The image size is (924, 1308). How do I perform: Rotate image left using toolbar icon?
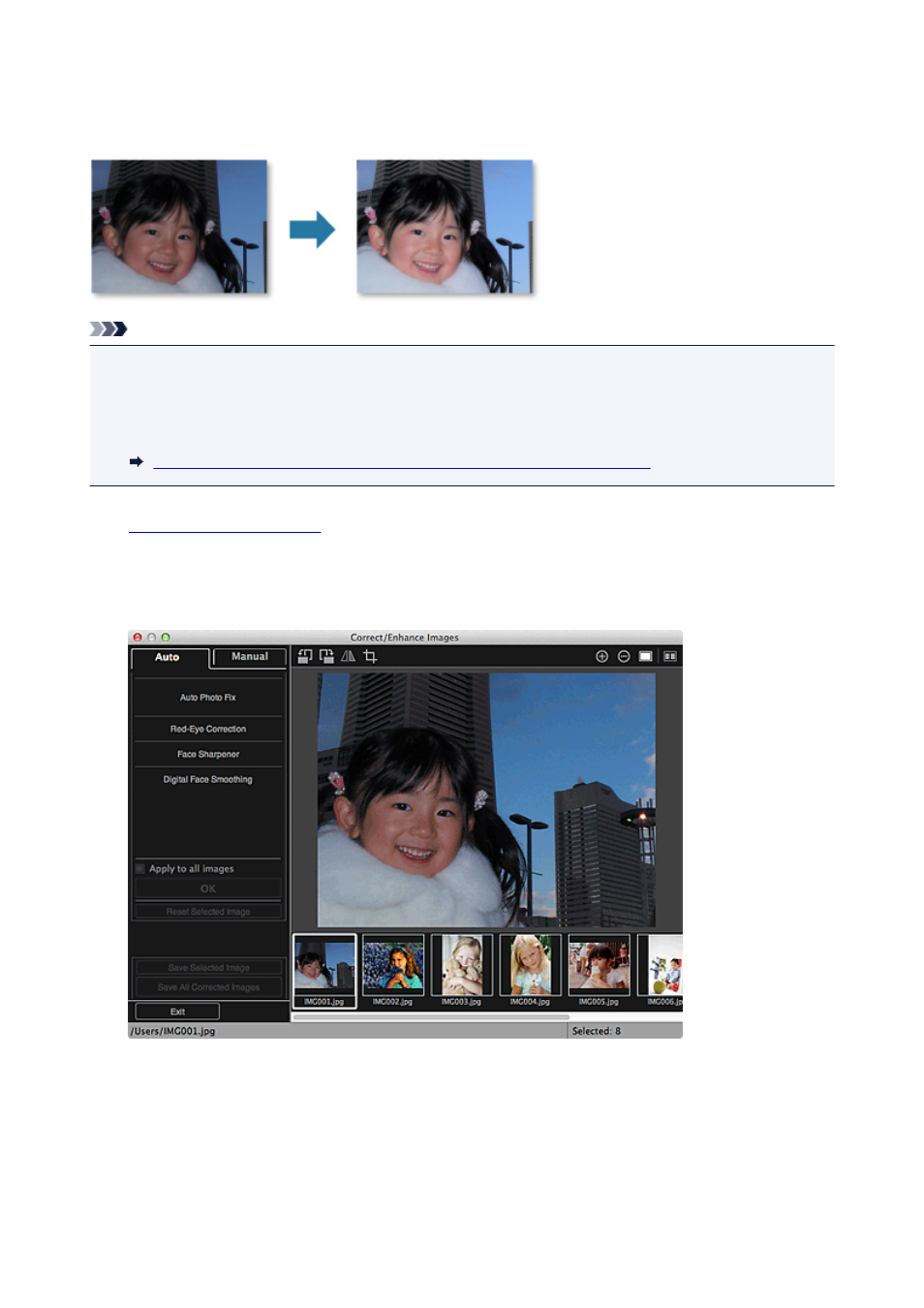point(304,656)
